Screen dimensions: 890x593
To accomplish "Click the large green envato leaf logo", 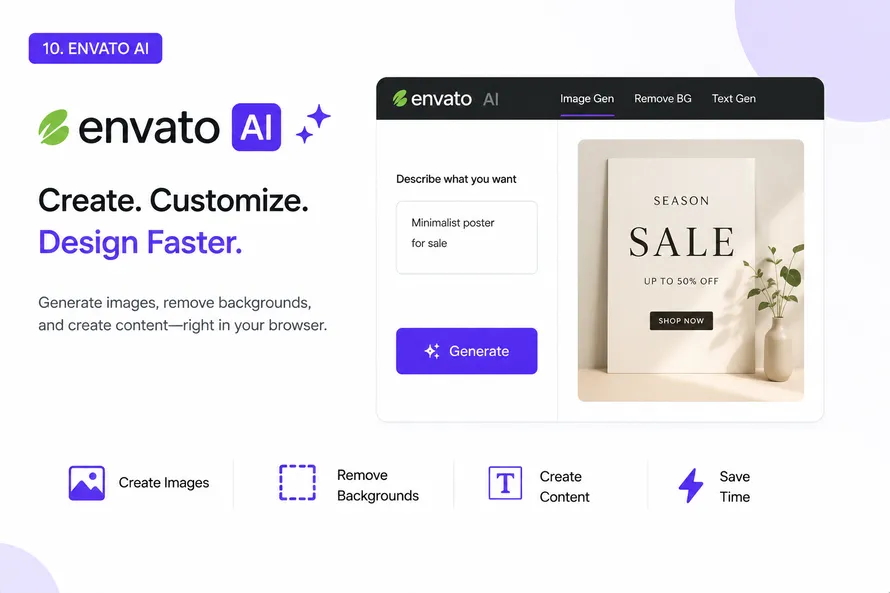I will point(54,127).
